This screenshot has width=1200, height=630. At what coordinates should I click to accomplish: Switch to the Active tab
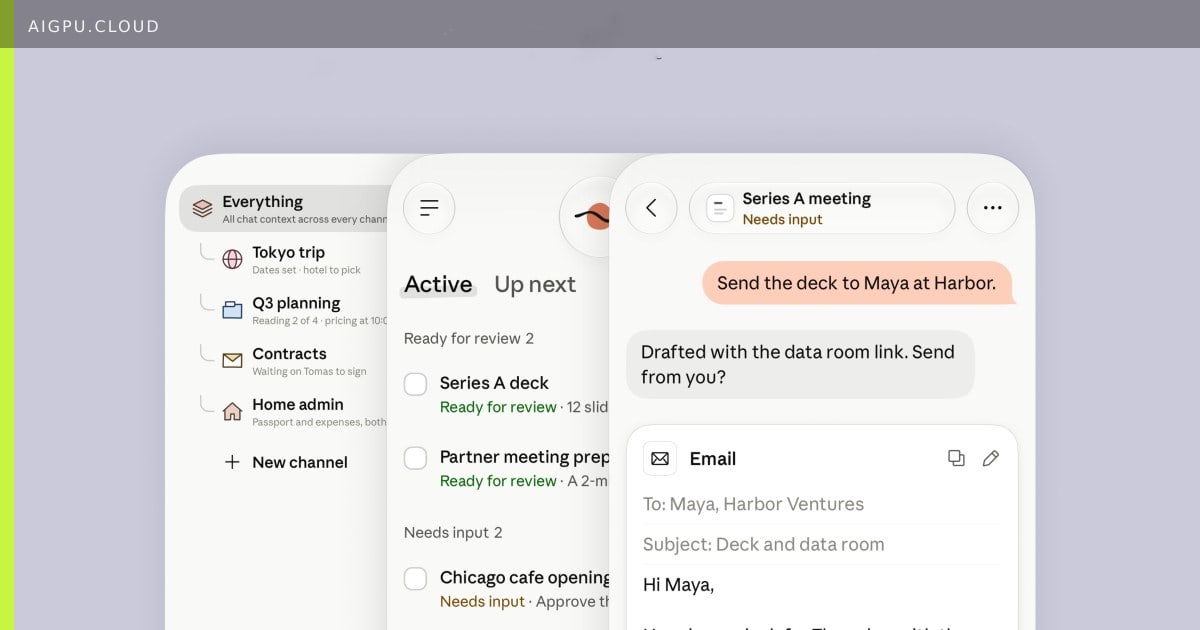(x=438, y=284)
